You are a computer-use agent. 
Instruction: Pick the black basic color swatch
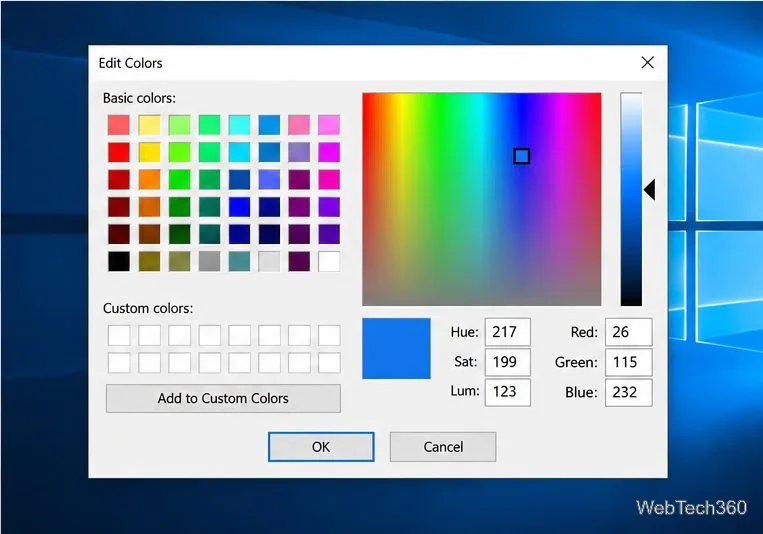pyautogui.click(x=119, y=261)
